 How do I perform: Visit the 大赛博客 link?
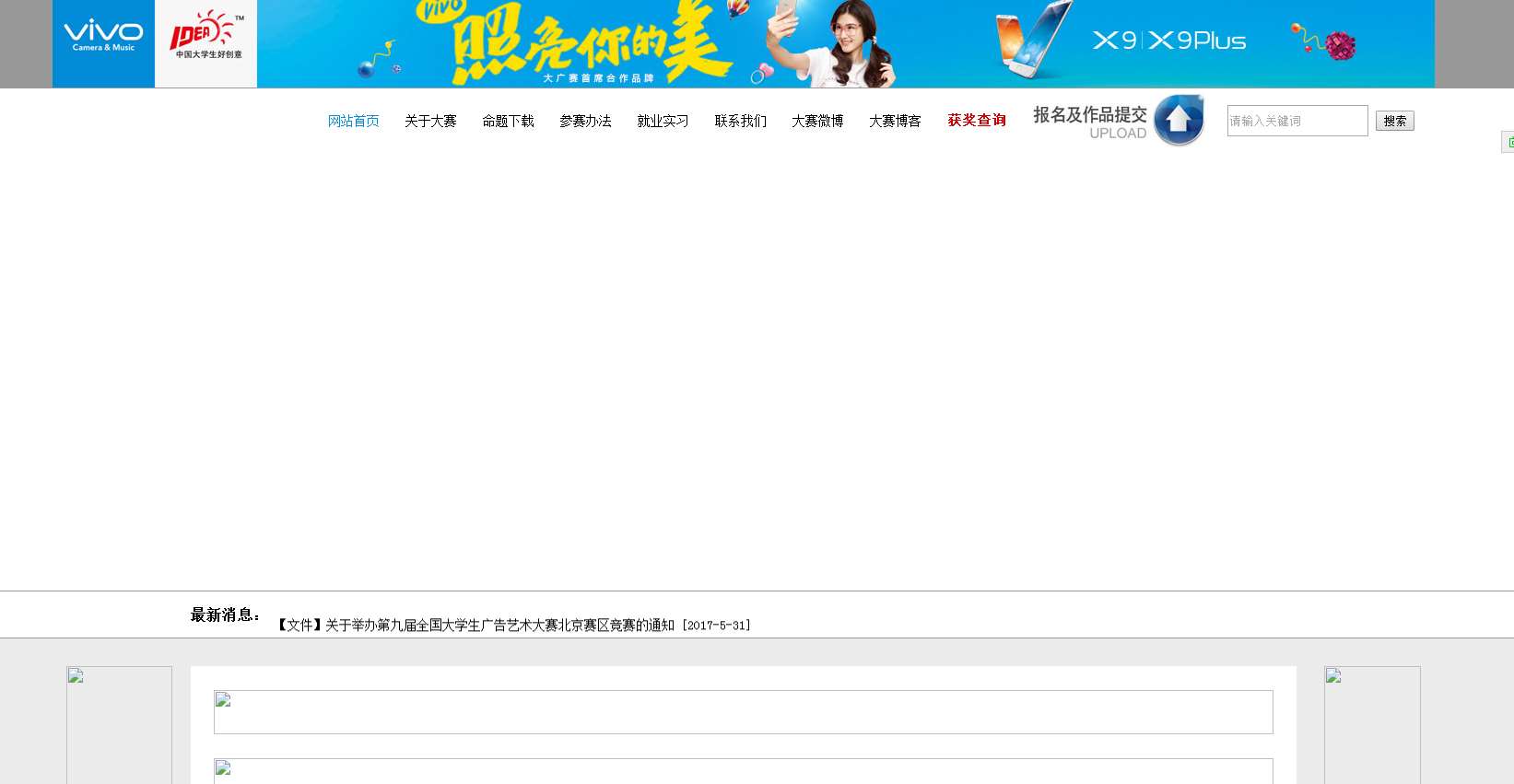click(895, 121)
